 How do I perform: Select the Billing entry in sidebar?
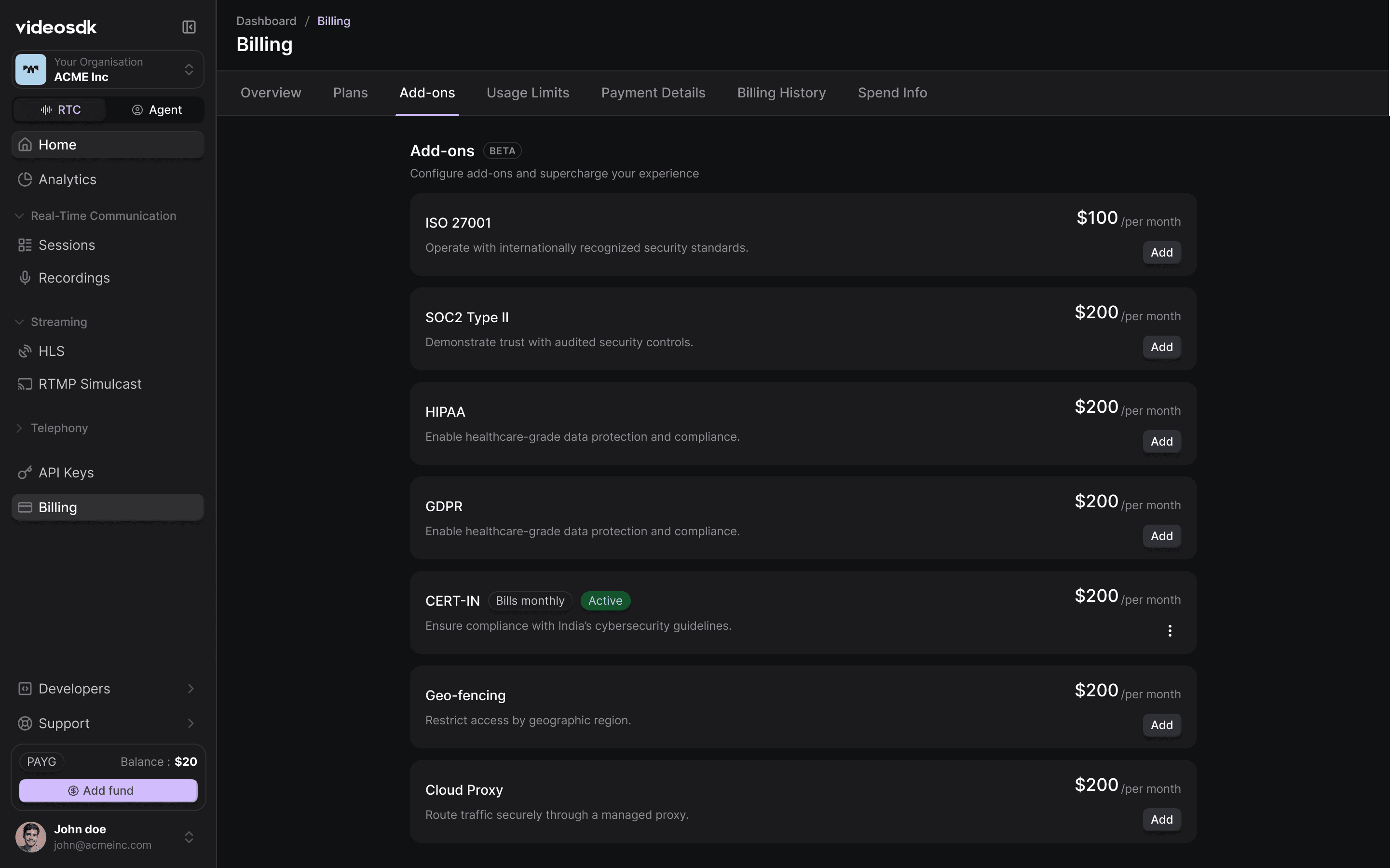coord(57,507)
